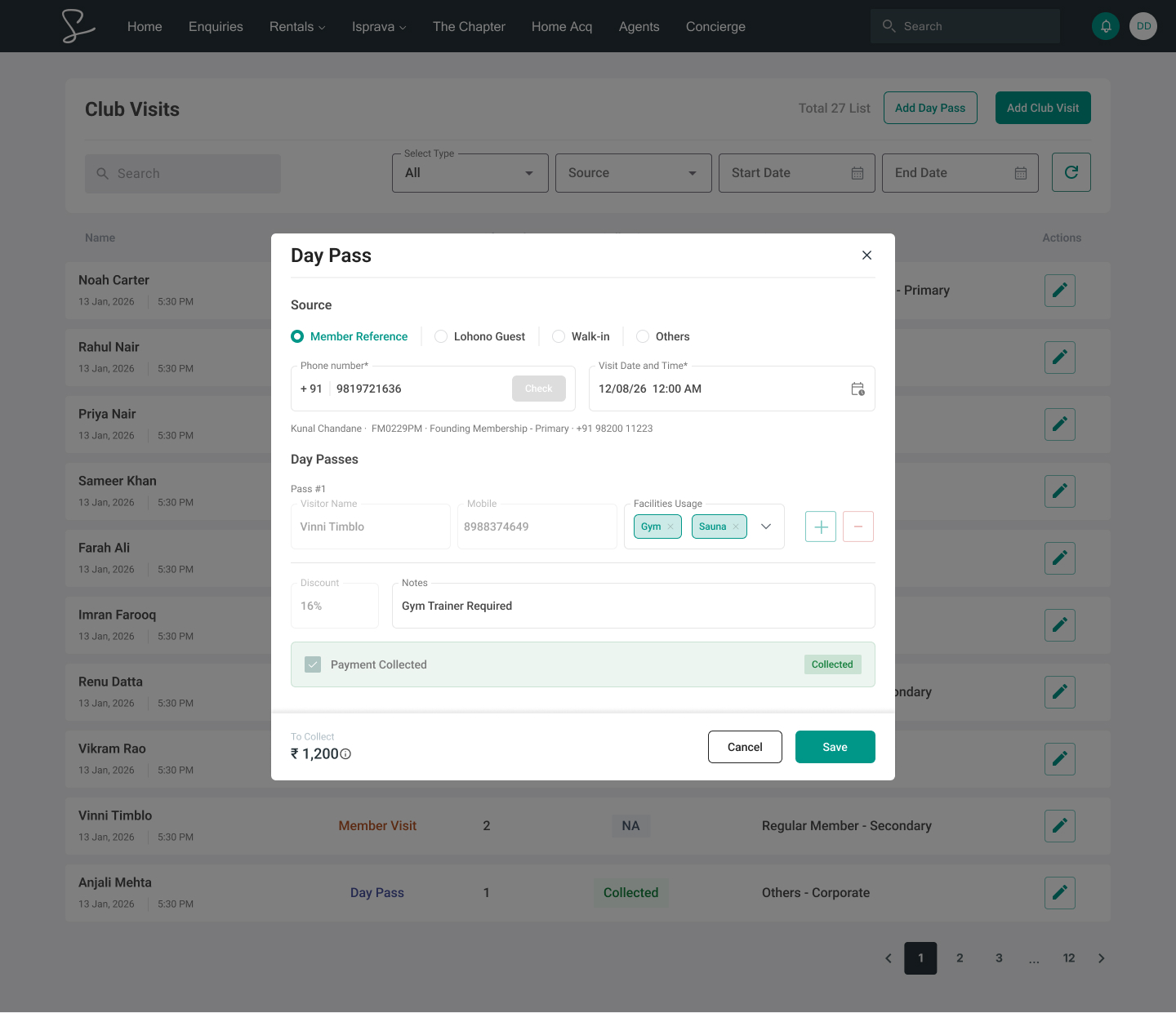Open the Select Type dropdown
The image size is (1176, 1013).
470,173
